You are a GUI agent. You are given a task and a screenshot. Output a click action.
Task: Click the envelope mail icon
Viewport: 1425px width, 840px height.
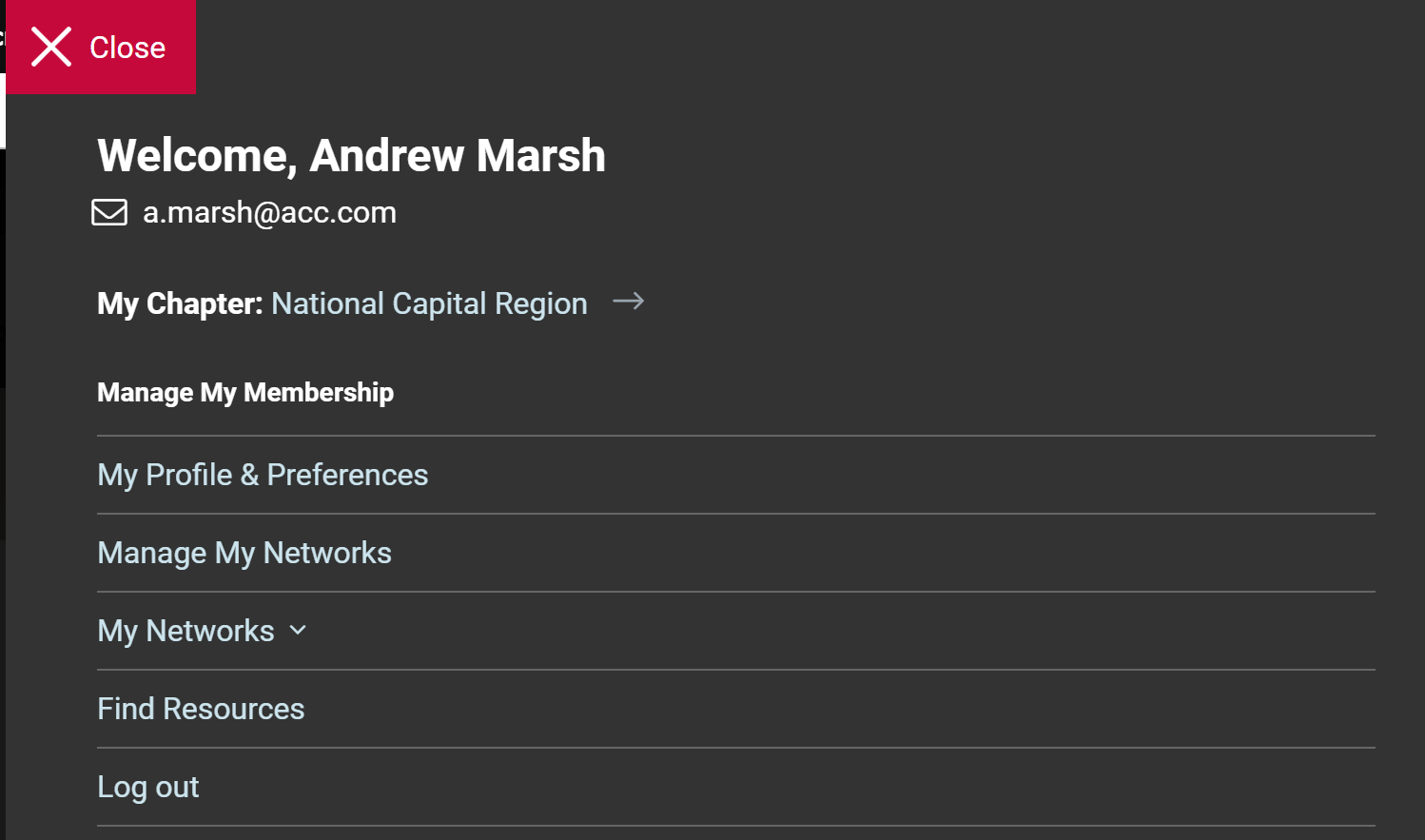coord(109,212)
